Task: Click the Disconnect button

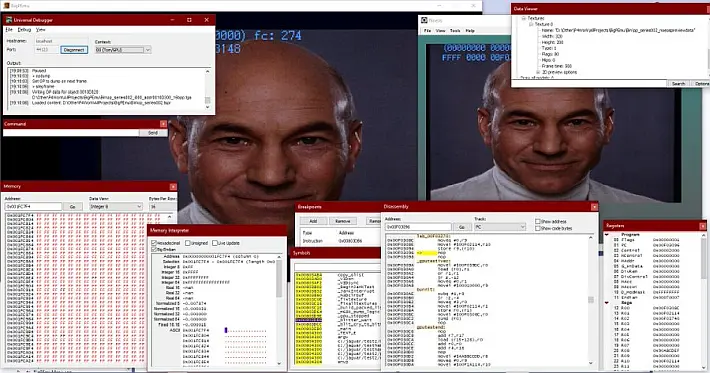Action: [x=74, y=50]
